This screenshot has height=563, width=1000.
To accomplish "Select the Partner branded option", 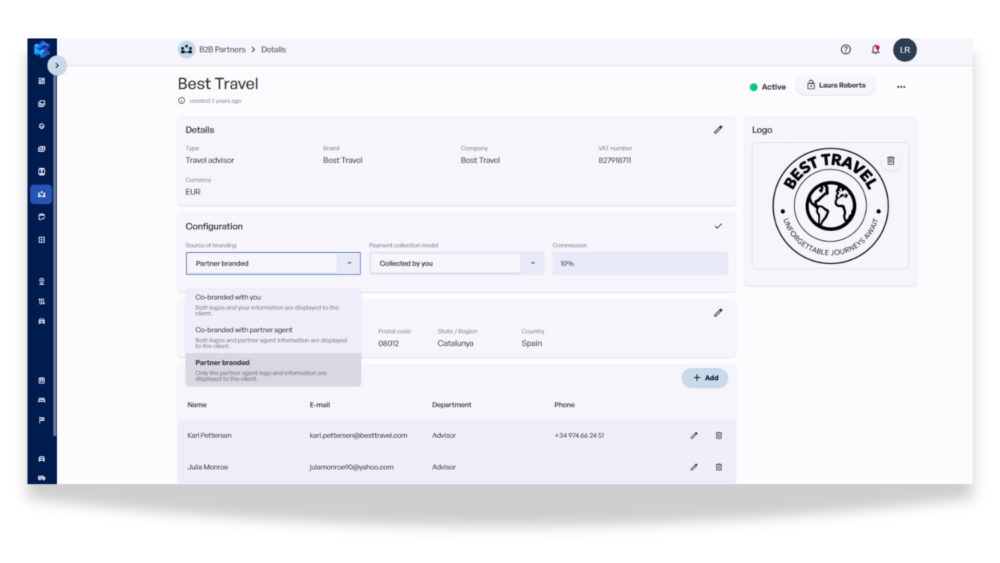I will (x=273, y=370).
